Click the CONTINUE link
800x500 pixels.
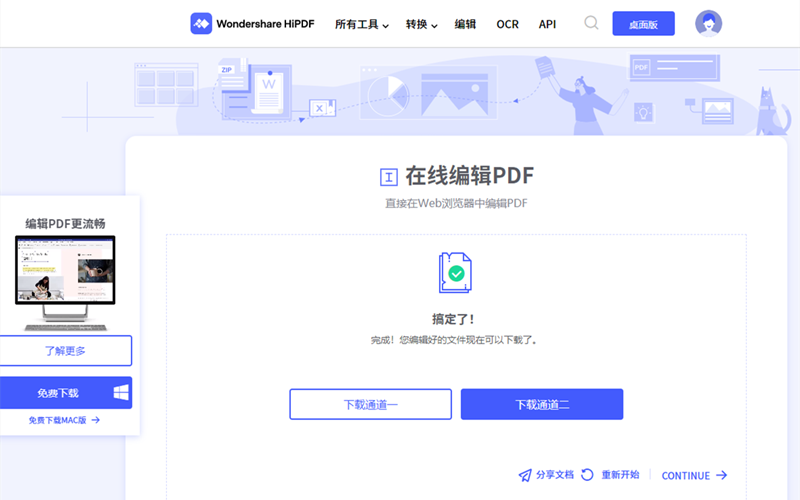[x=693, y=476]
